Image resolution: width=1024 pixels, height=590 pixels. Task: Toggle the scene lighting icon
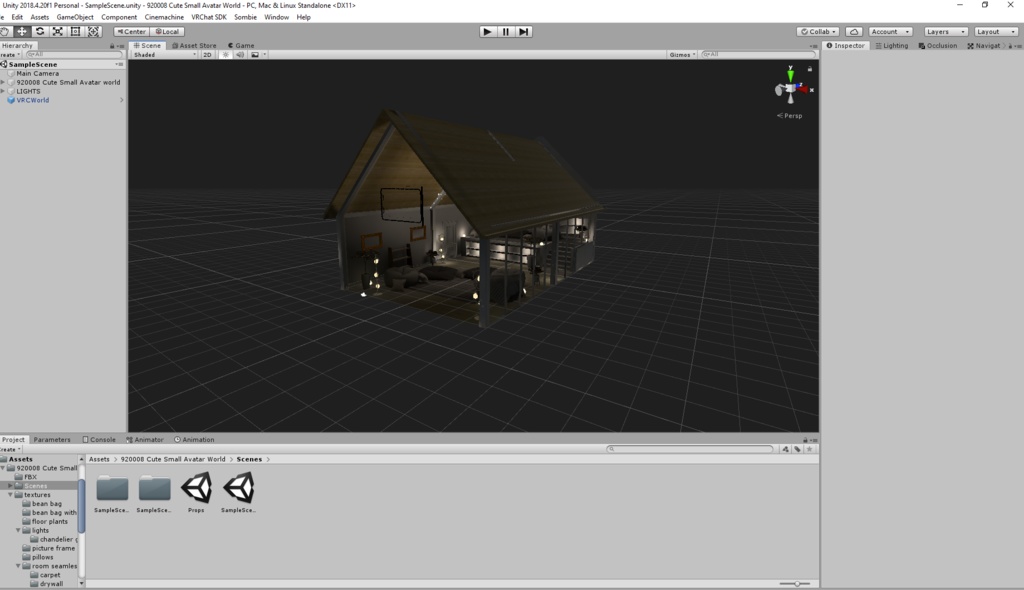tap(226, 55)
